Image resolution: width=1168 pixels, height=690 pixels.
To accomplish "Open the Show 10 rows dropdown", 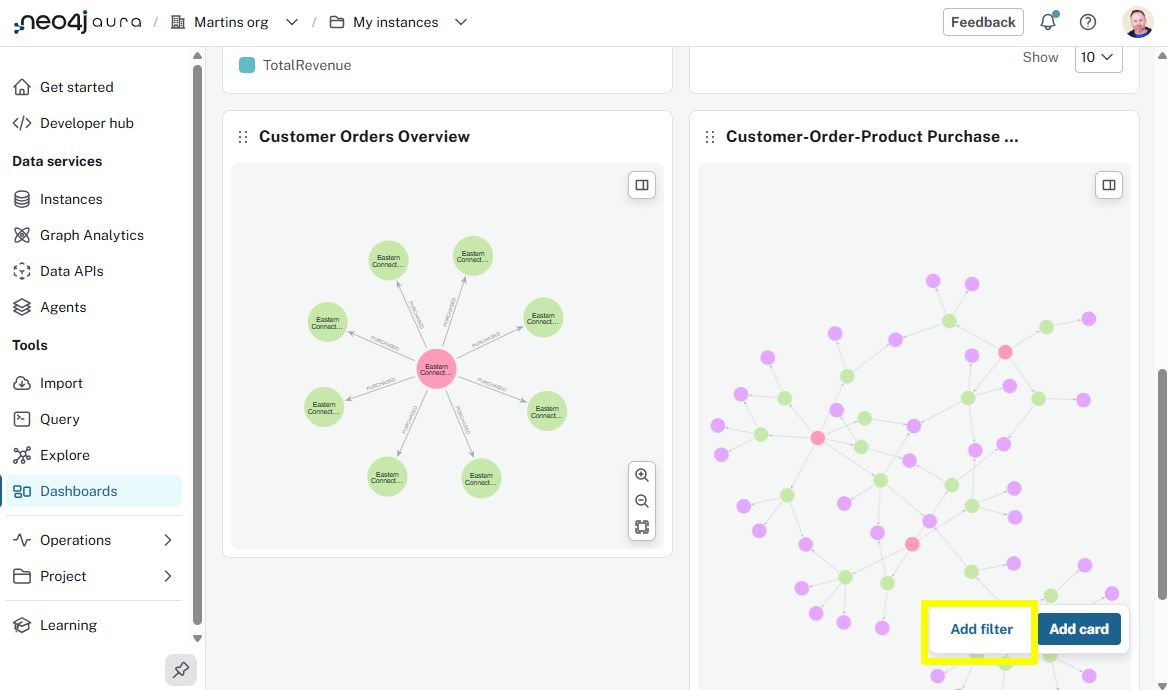I will pyautogui.click(x=1098, y=57).
